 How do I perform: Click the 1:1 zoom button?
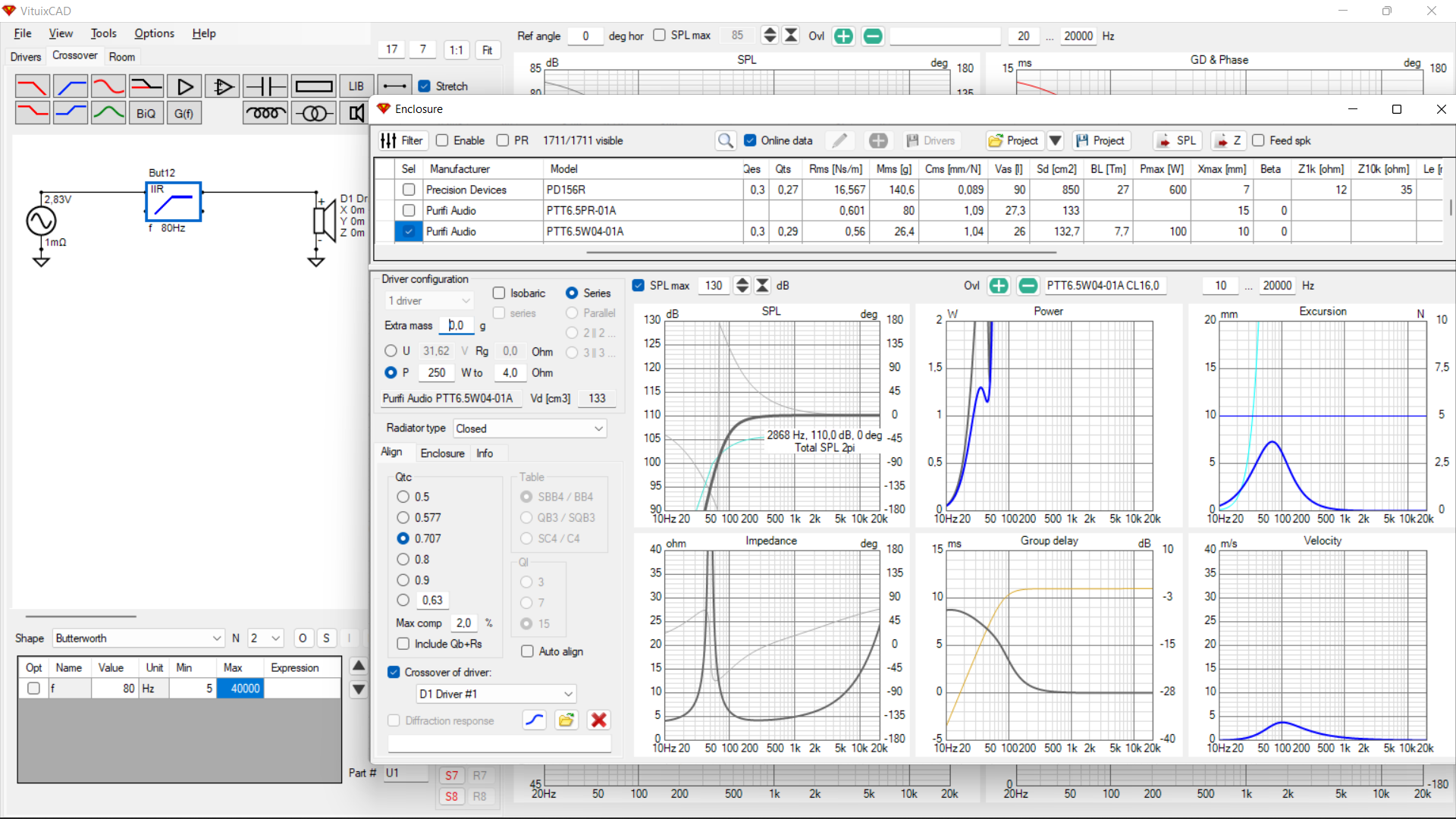pos(456,50)
